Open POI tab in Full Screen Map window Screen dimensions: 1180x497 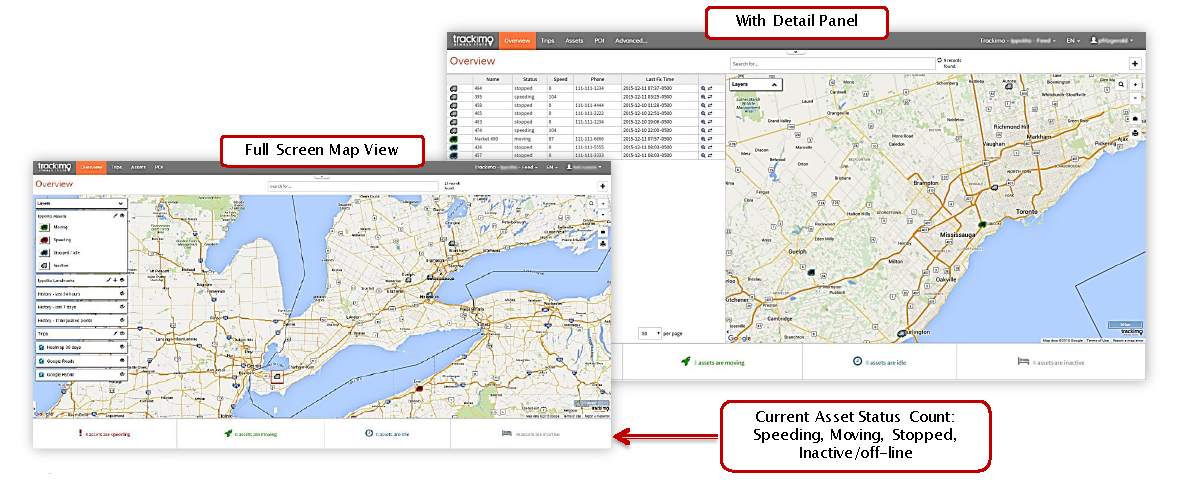tap(159, 166)
